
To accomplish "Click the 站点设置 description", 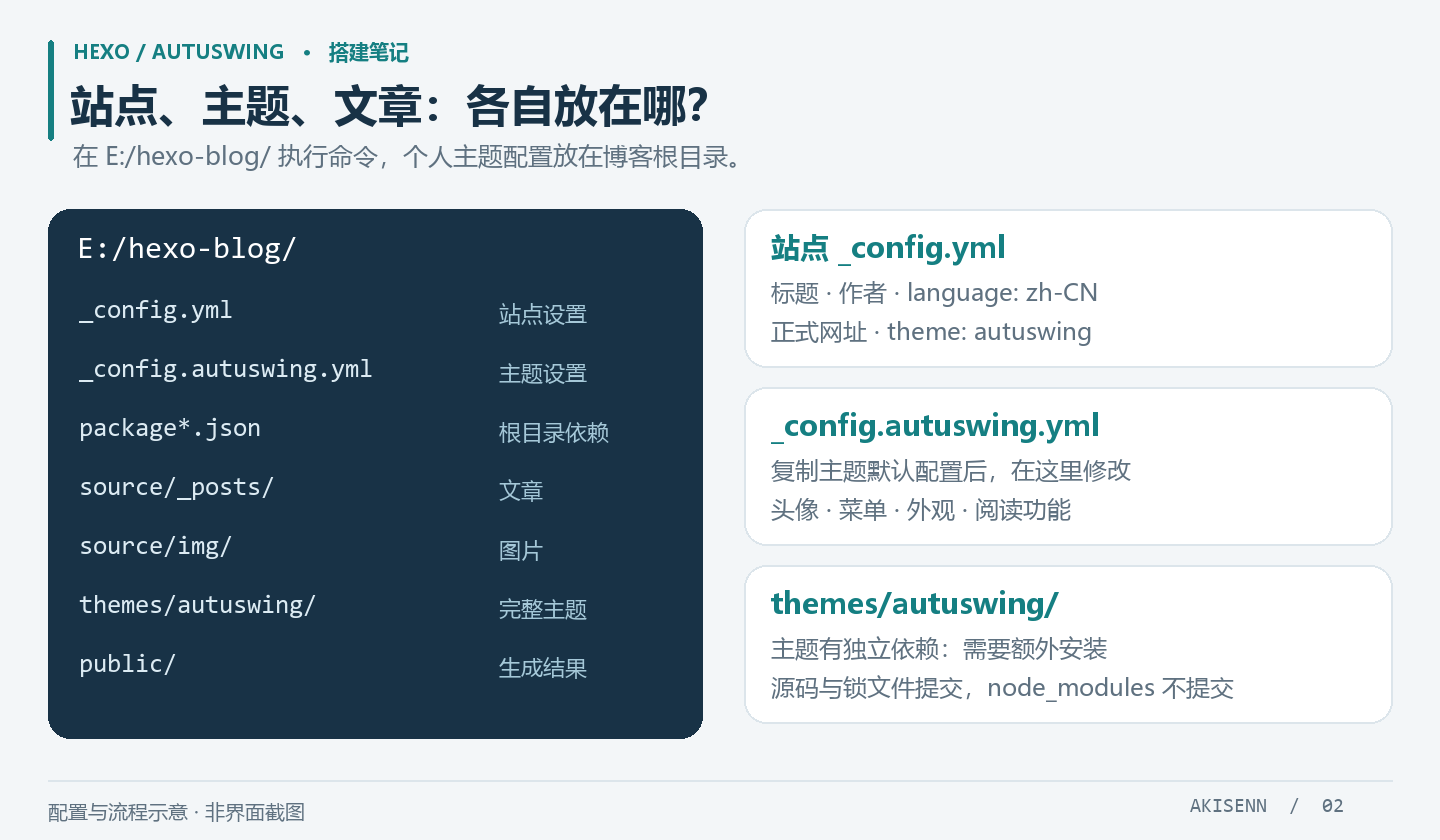I will pyautogui.click(x=543, y=314).
